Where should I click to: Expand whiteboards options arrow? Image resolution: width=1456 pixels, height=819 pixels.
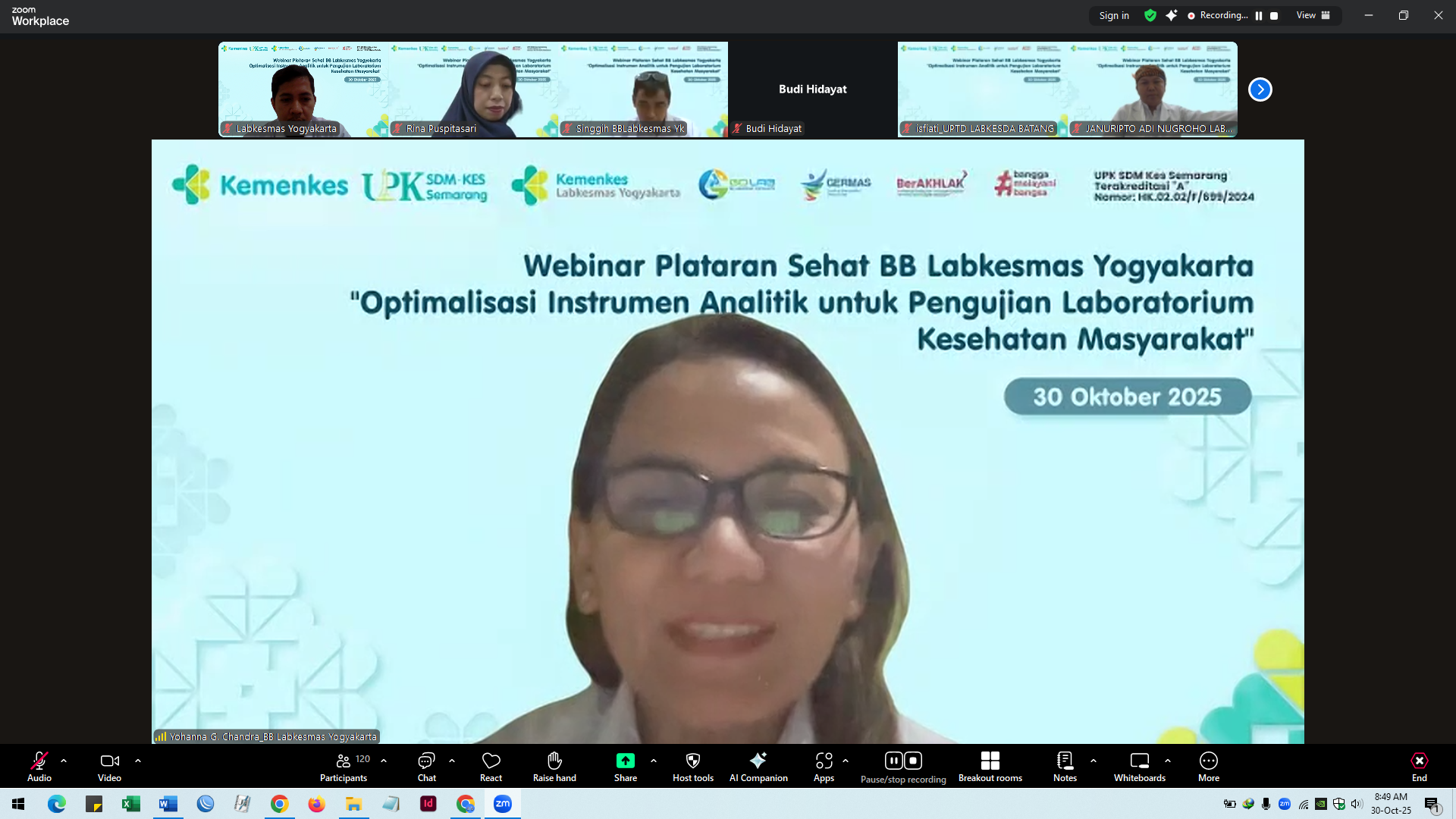1168,761
